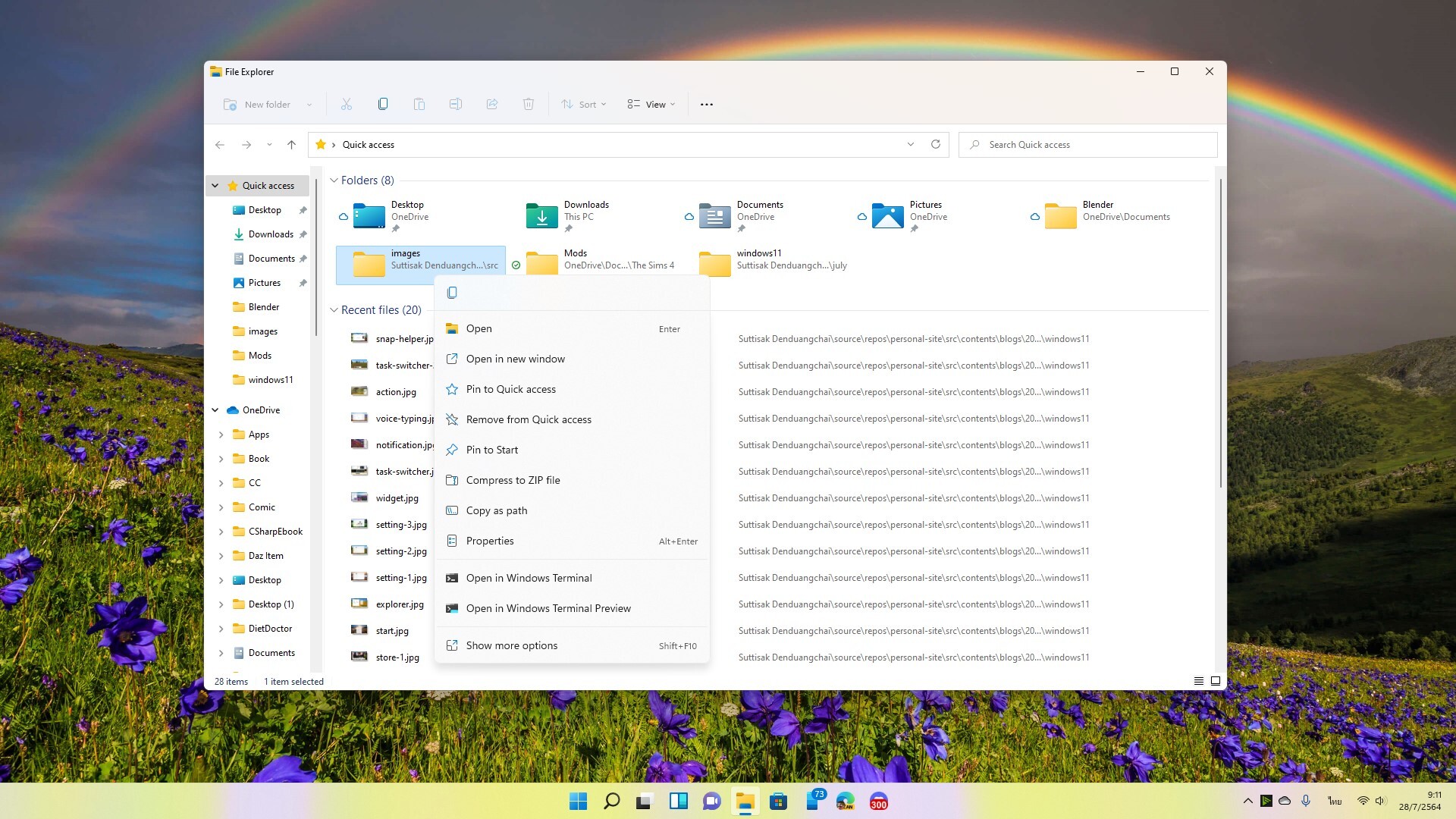The height and width of the screenshot is (819, 1456).
Task: Switch to large thumbnails view in status bar
Action: (x=1216, y=681)
